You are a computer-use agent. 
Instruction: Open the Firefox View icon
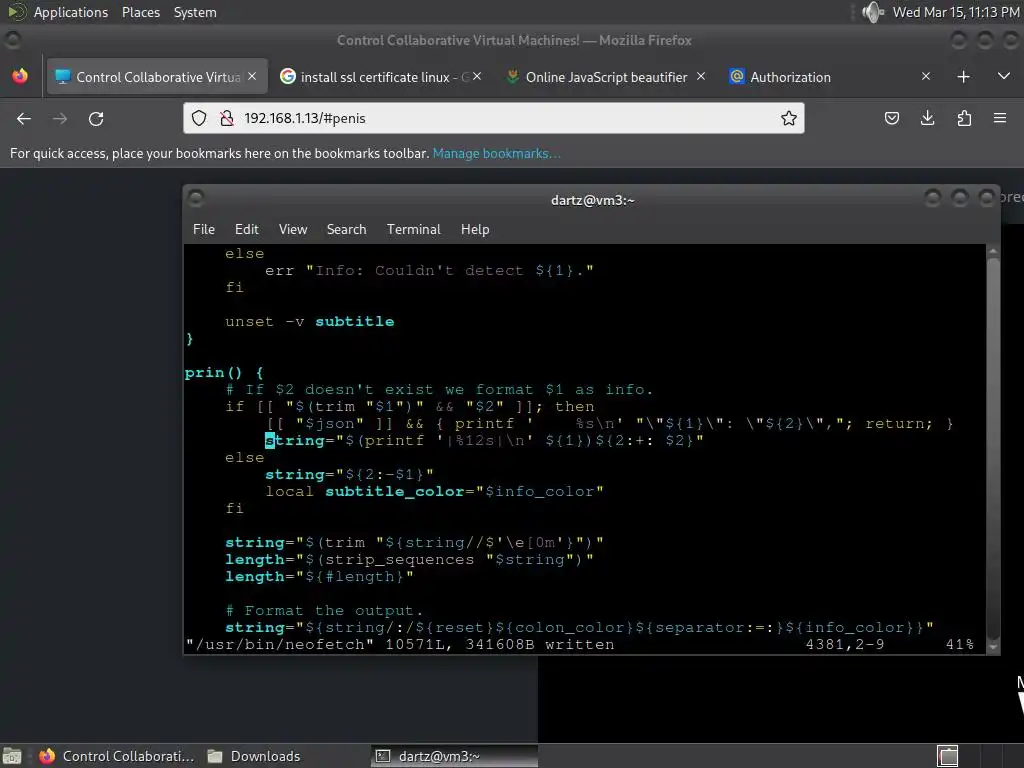tap(20, 76)
